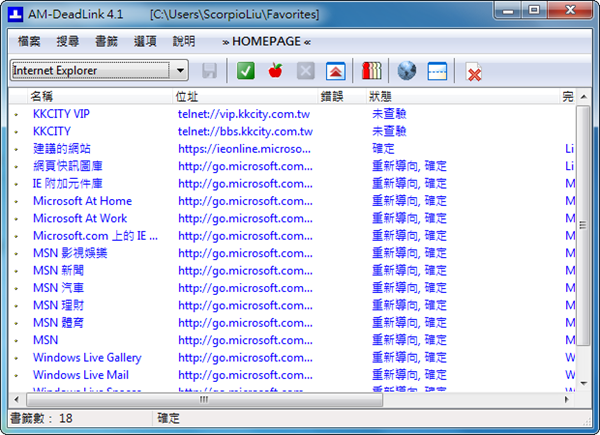
Task: Click the grayed-out save floppy disk icon
Action: (x=209, y=71)
